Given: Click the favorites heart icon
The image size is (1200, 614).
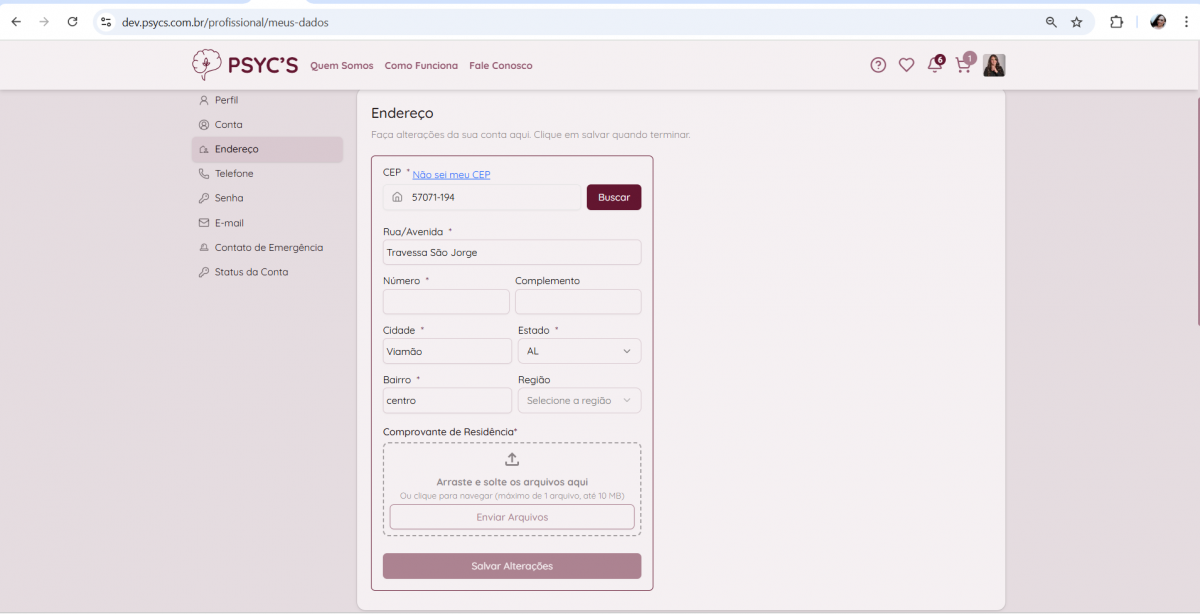Looking at the screenshot, I should point(906,65).
